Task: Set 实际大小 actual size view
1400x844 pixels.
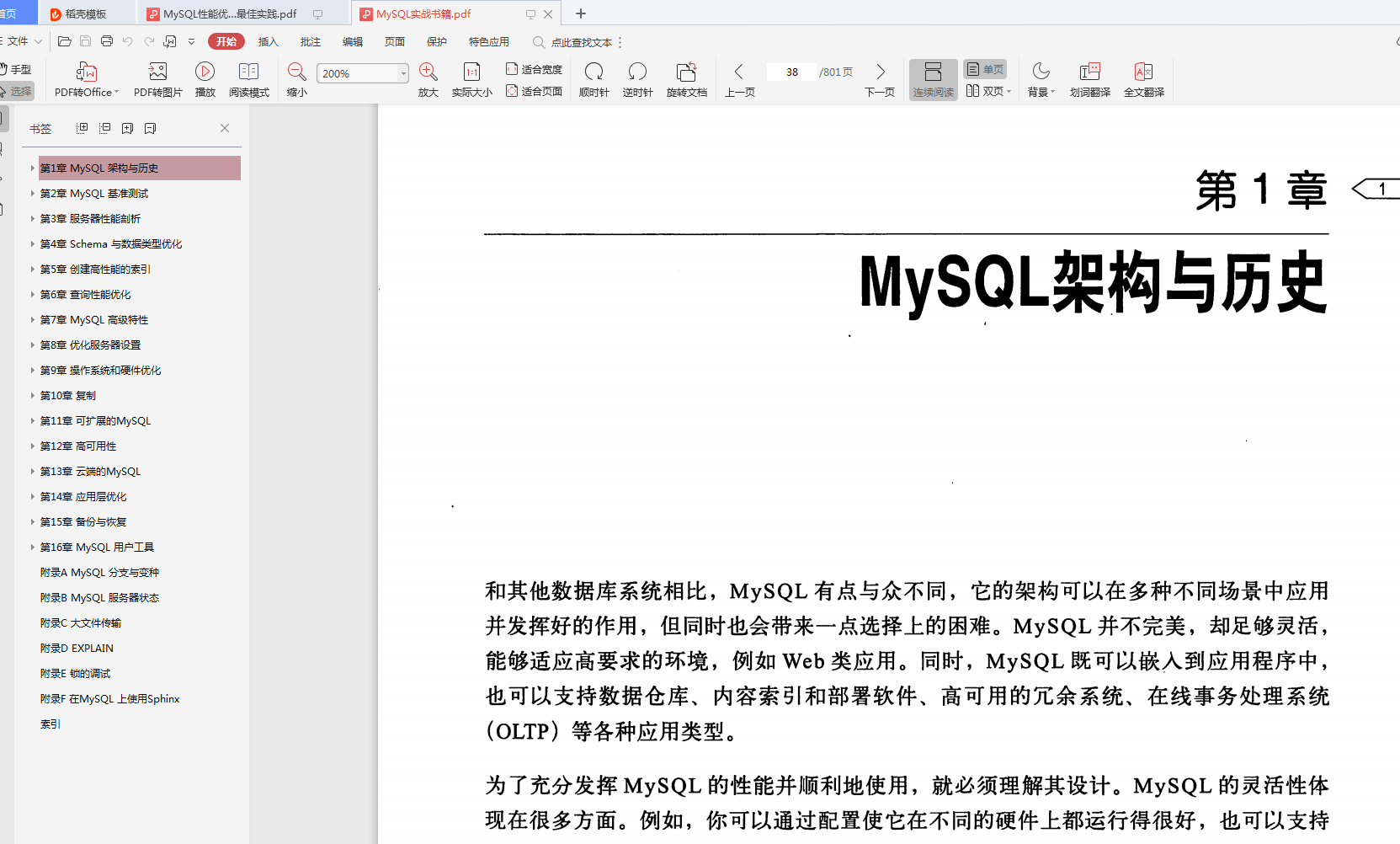Action: [471, 79]
